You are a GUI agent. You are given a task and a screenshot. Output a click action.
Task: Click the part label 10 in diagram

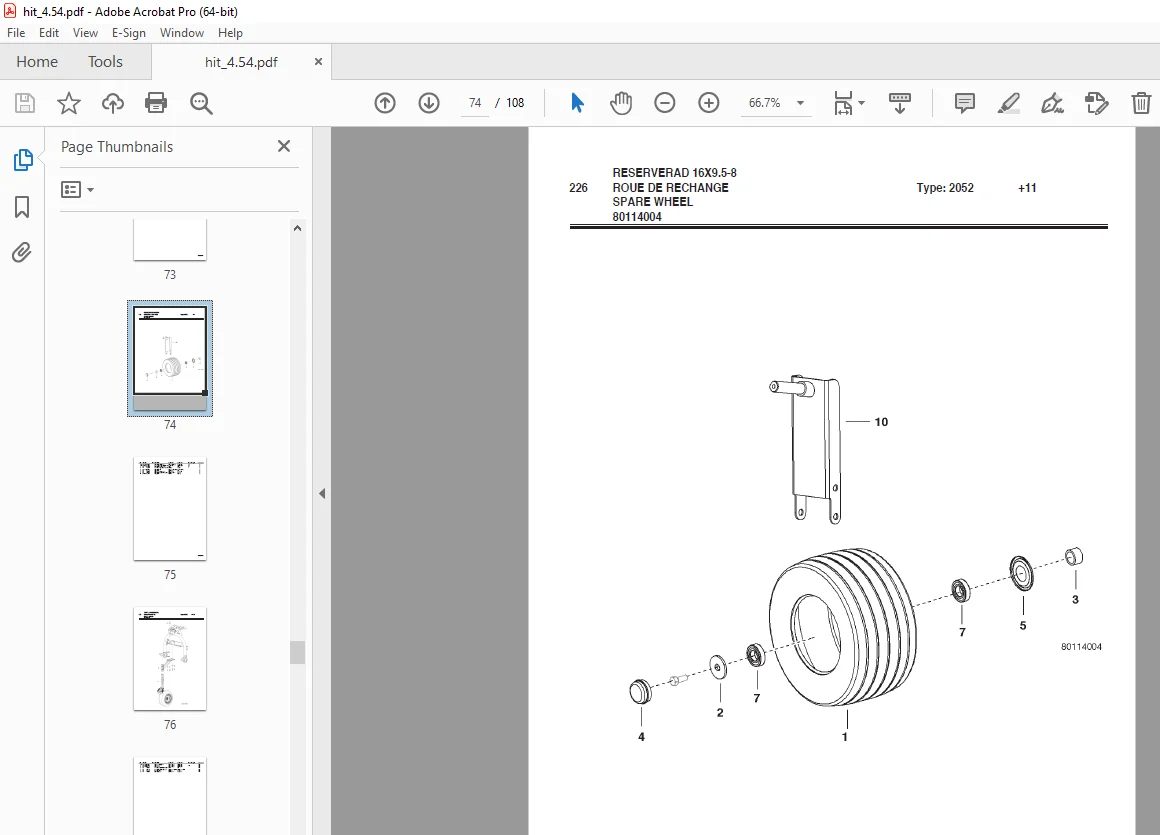tap(881, 422)
